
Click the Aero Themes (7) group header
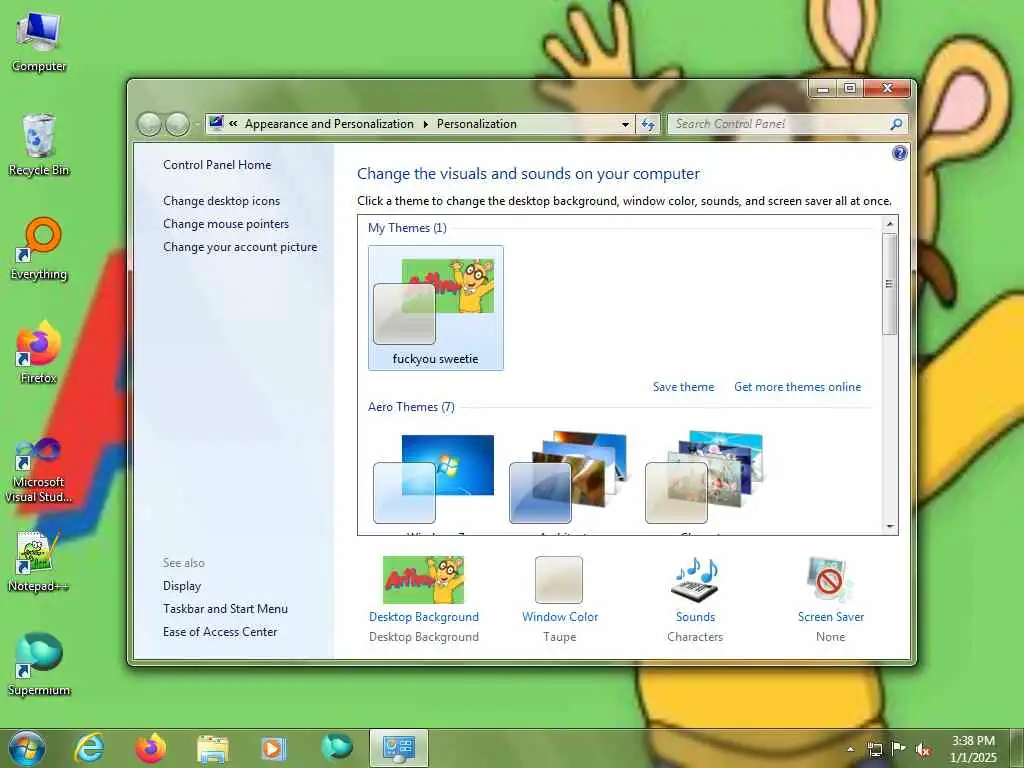[x=411, y=407]
